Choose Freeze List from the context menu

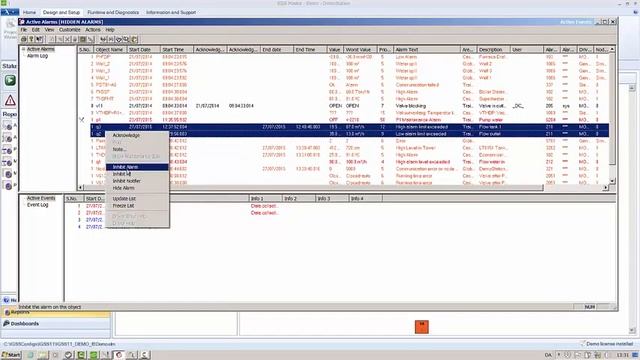pyautogui.click(x=137, y=206)
